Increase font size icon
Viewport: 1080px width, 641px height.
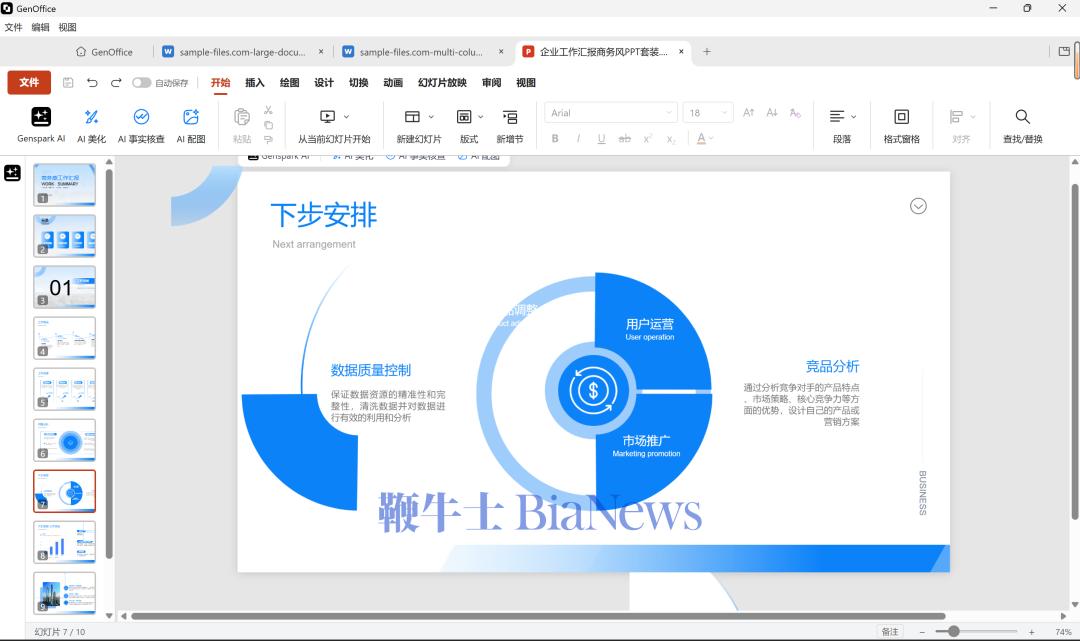point(749,112)
